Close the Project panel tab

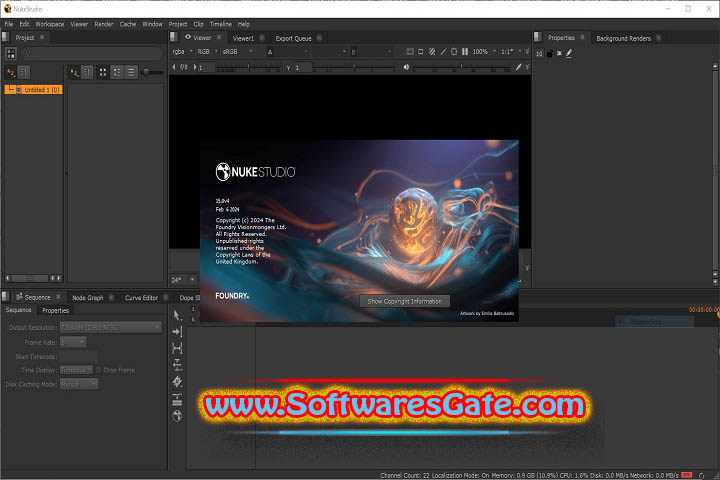pyautogui.click(x=42, y=37)
